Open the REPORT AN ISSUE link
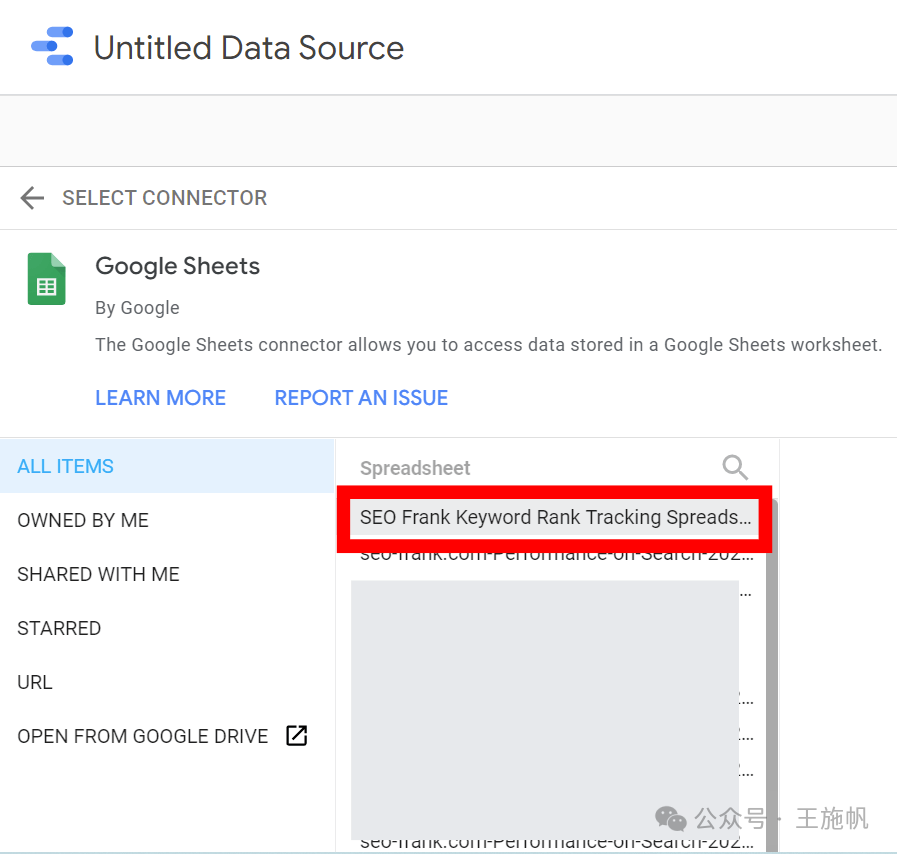This screenshot has width=897, height=854. point(361,398)
